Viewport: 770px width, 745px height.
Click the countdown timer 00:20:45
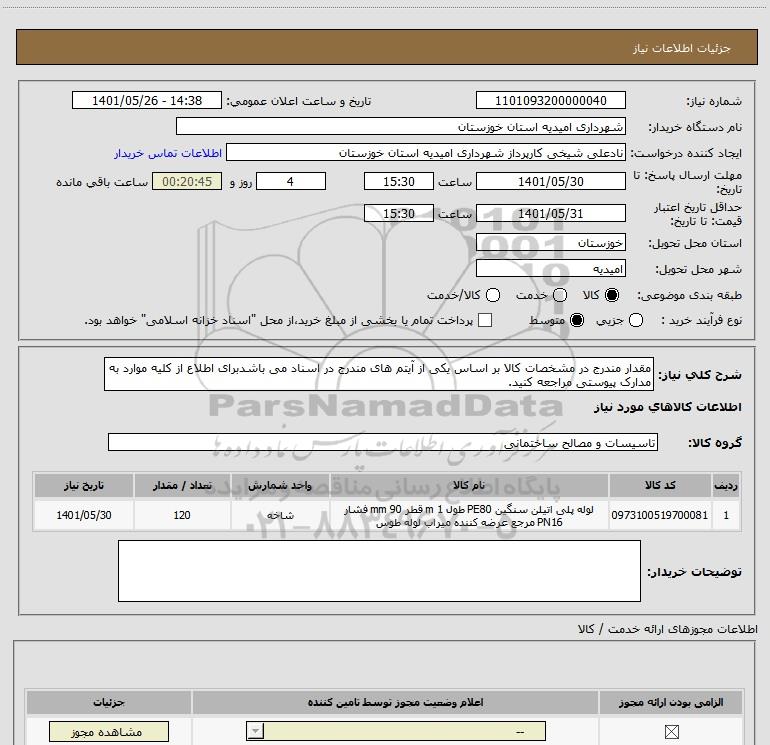[x=187, y=182]
